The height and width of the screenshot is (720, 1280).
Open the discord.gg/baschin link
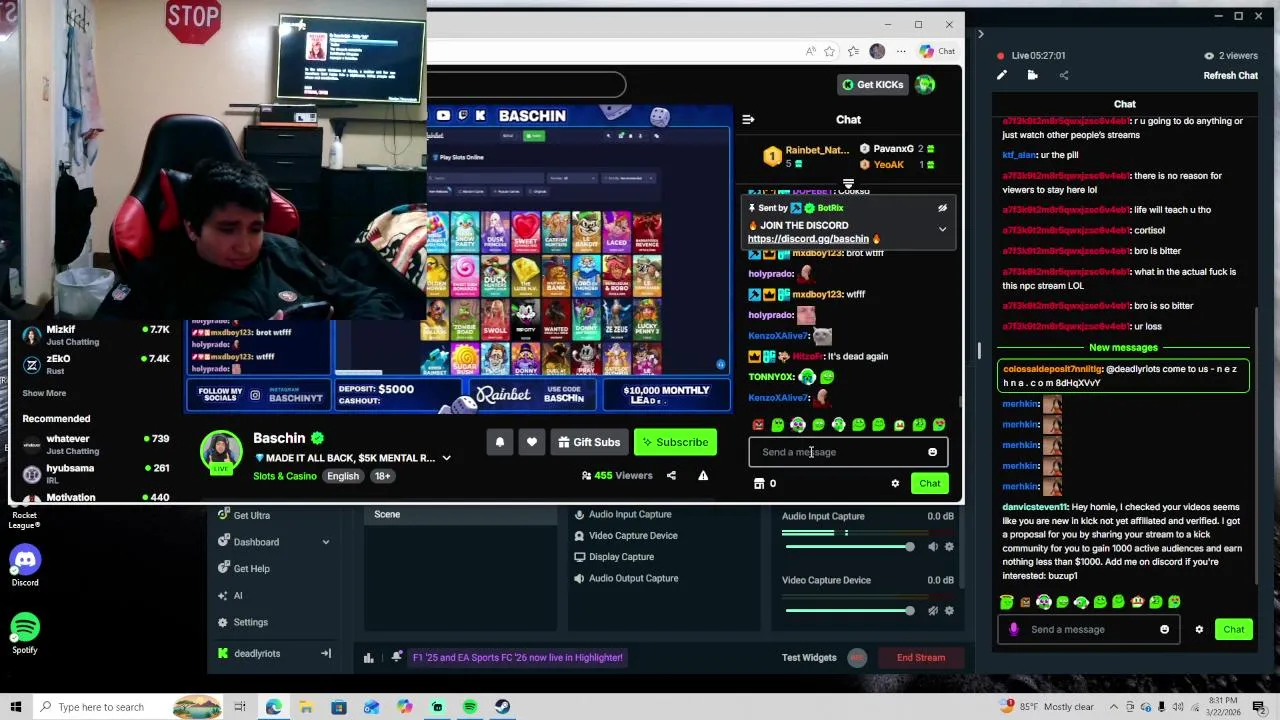[x=808, y=239]
